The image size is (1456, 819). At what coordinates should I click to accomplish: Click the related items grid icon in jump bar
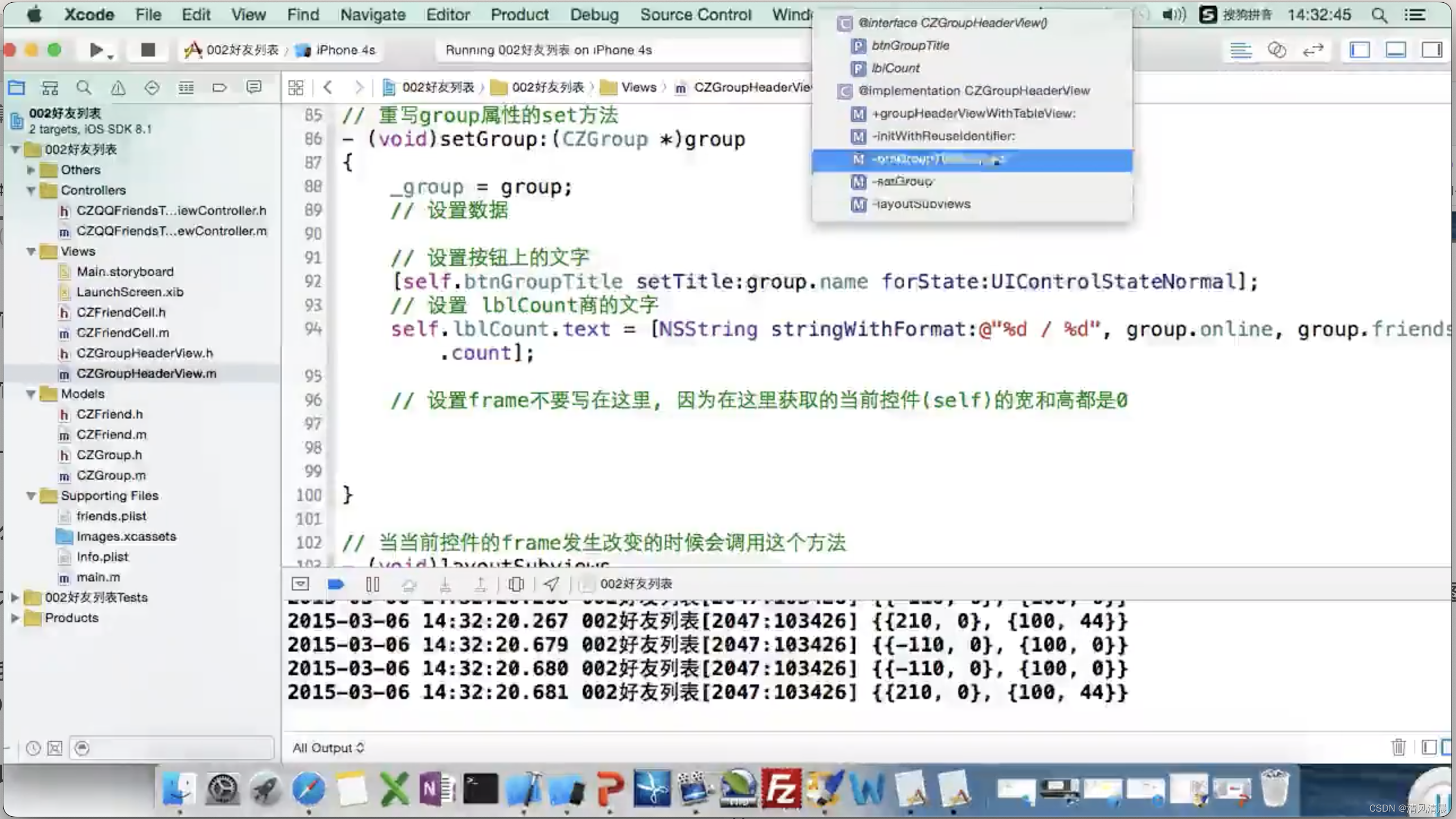point(296,88)
